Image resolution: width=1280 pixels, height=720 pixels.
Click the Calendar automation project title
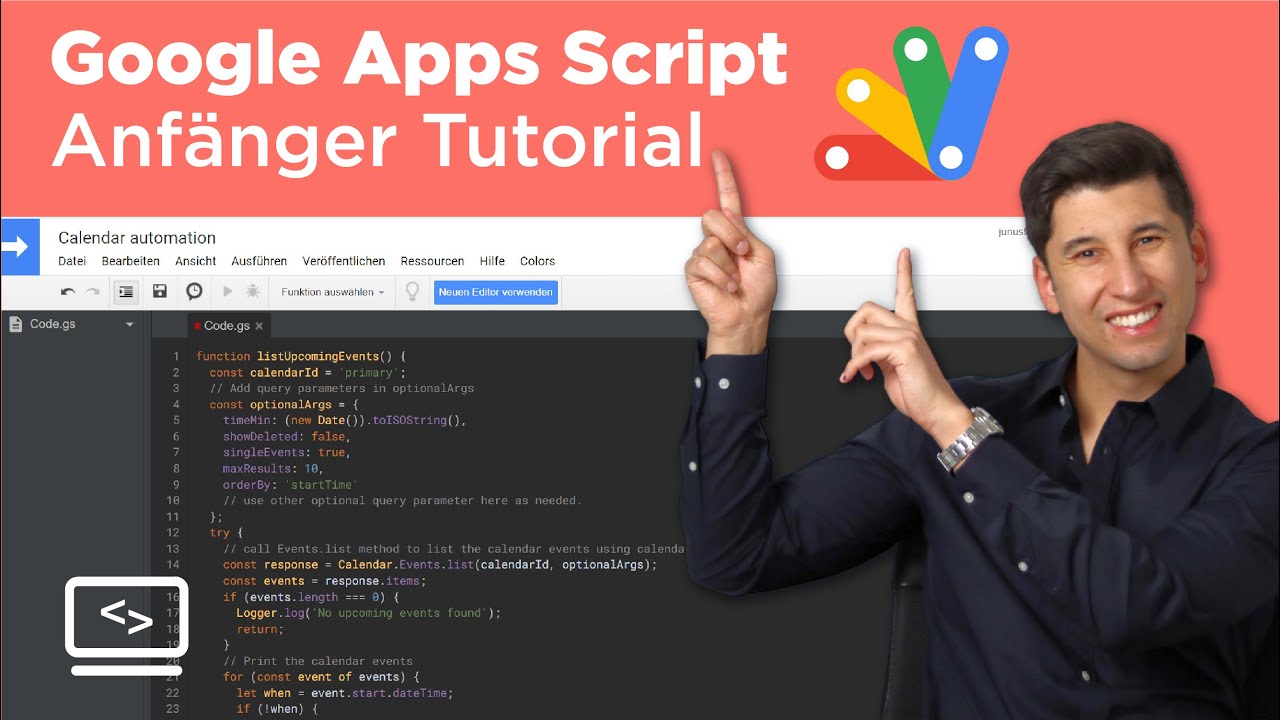pyautogui.click(x=137, y=238)
